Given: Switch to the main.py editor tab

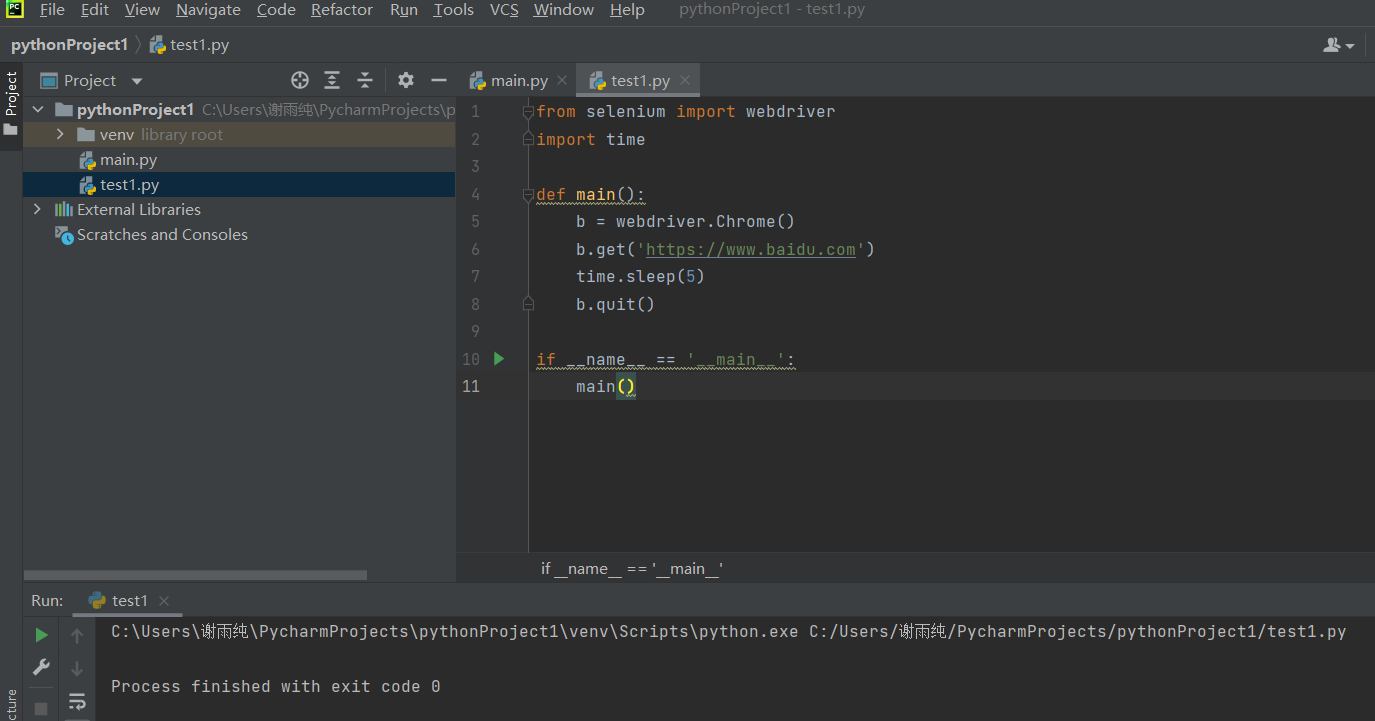Looking at the screenshot, I should [517, 81].
